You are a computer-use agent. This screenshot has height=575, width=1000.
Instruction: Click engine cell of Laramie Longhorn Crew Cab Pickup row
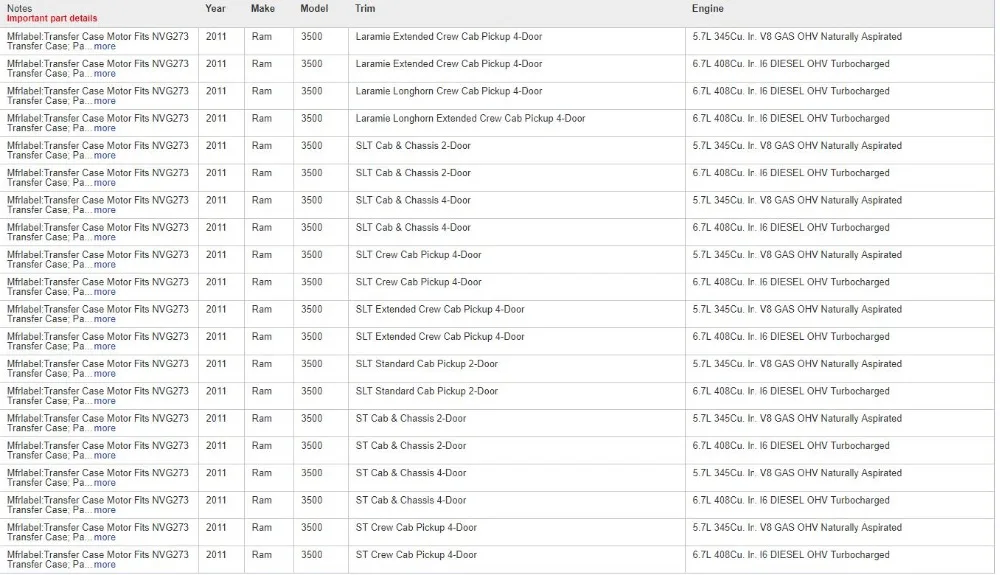791,91
